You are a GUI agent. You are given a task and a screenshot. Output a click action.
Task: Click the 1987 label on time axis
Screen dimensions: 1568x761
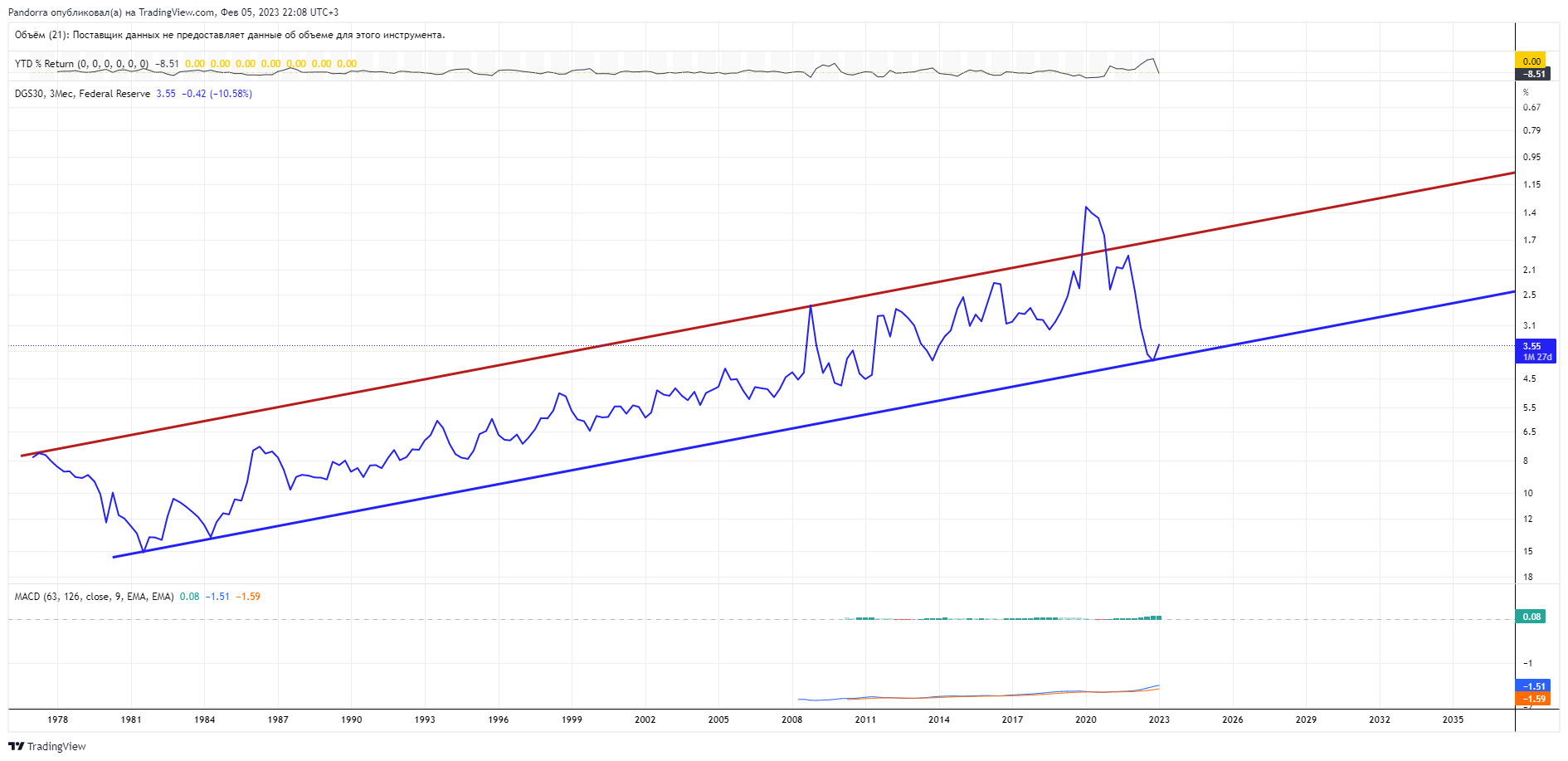click(278, 720)
